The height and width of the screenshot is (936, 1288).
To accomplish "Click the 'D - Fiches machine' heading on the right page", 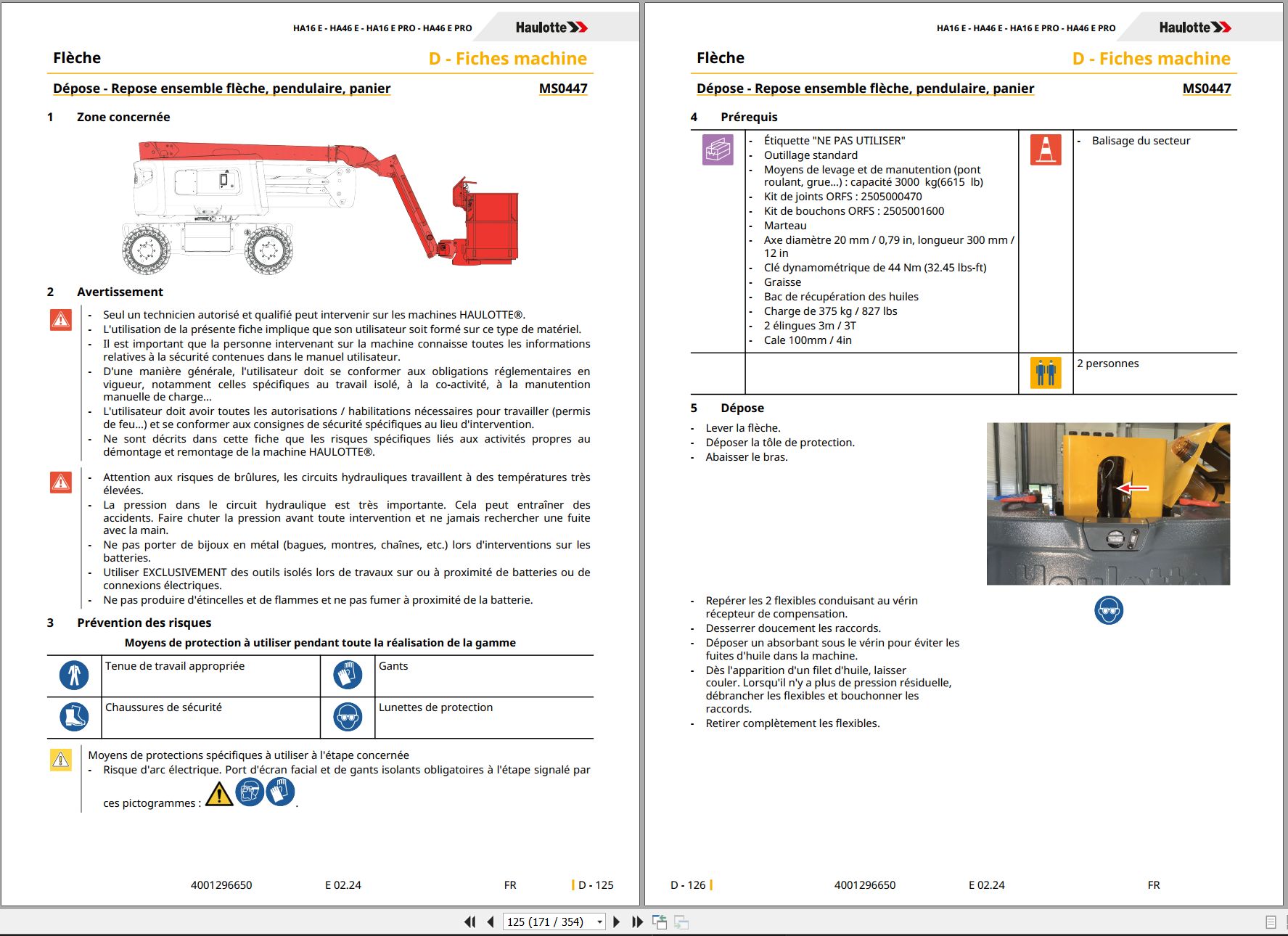I will pyautogui.click(x=1152, y=59).
